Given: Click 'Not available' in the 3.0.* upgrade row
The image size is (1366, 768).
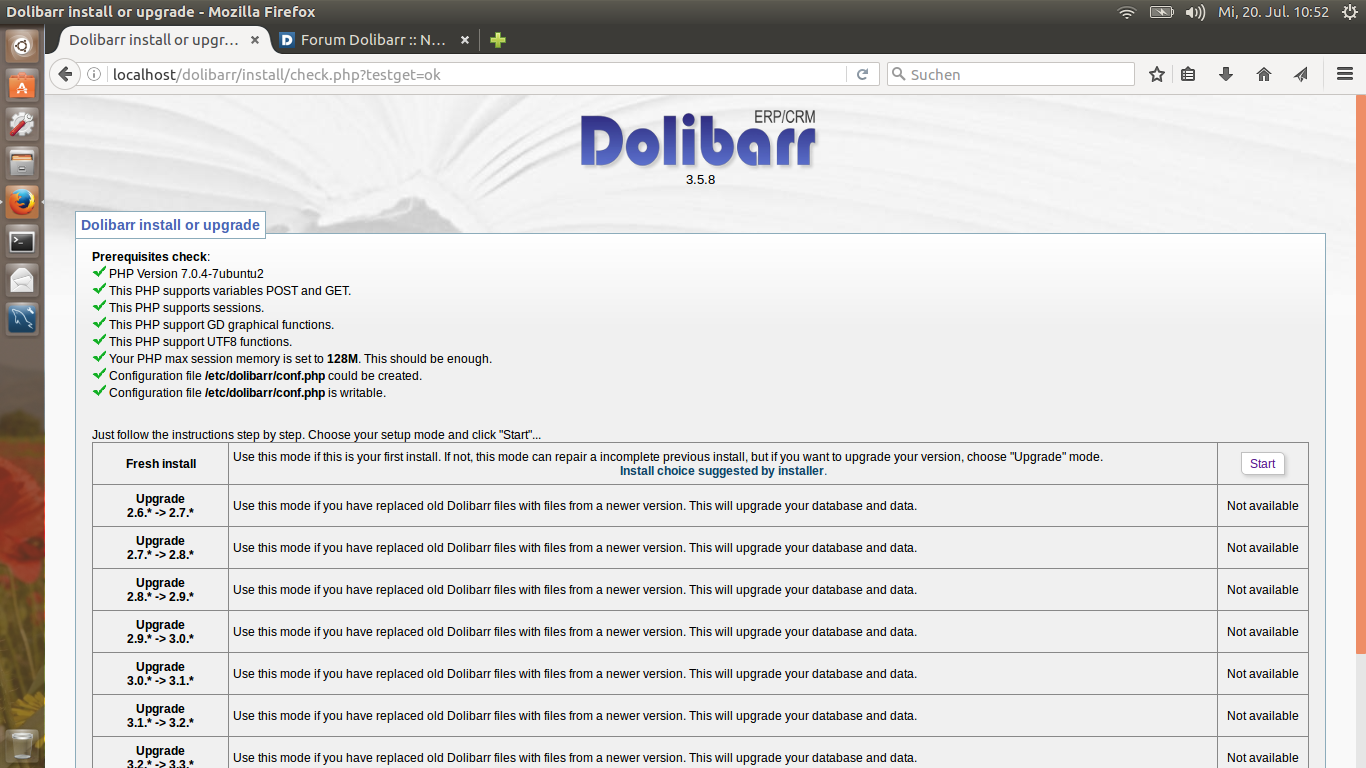Looking at the screenshot, I should (1262, 674).
